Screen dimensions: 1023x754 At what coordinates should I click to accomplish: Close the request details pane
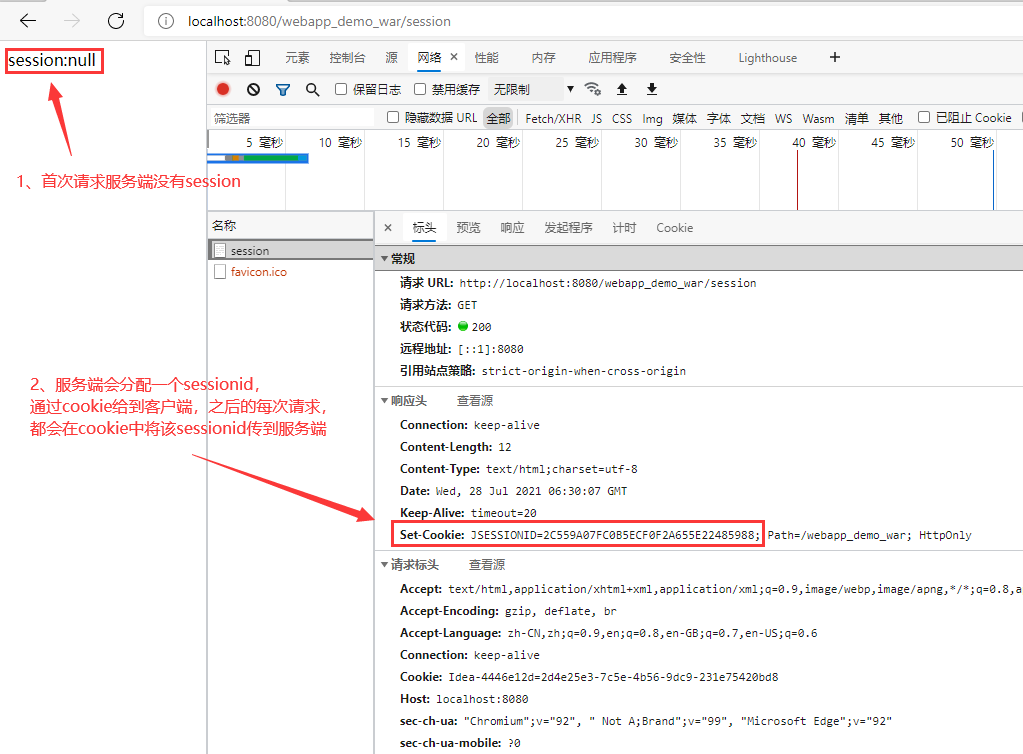tap(388, 228)
